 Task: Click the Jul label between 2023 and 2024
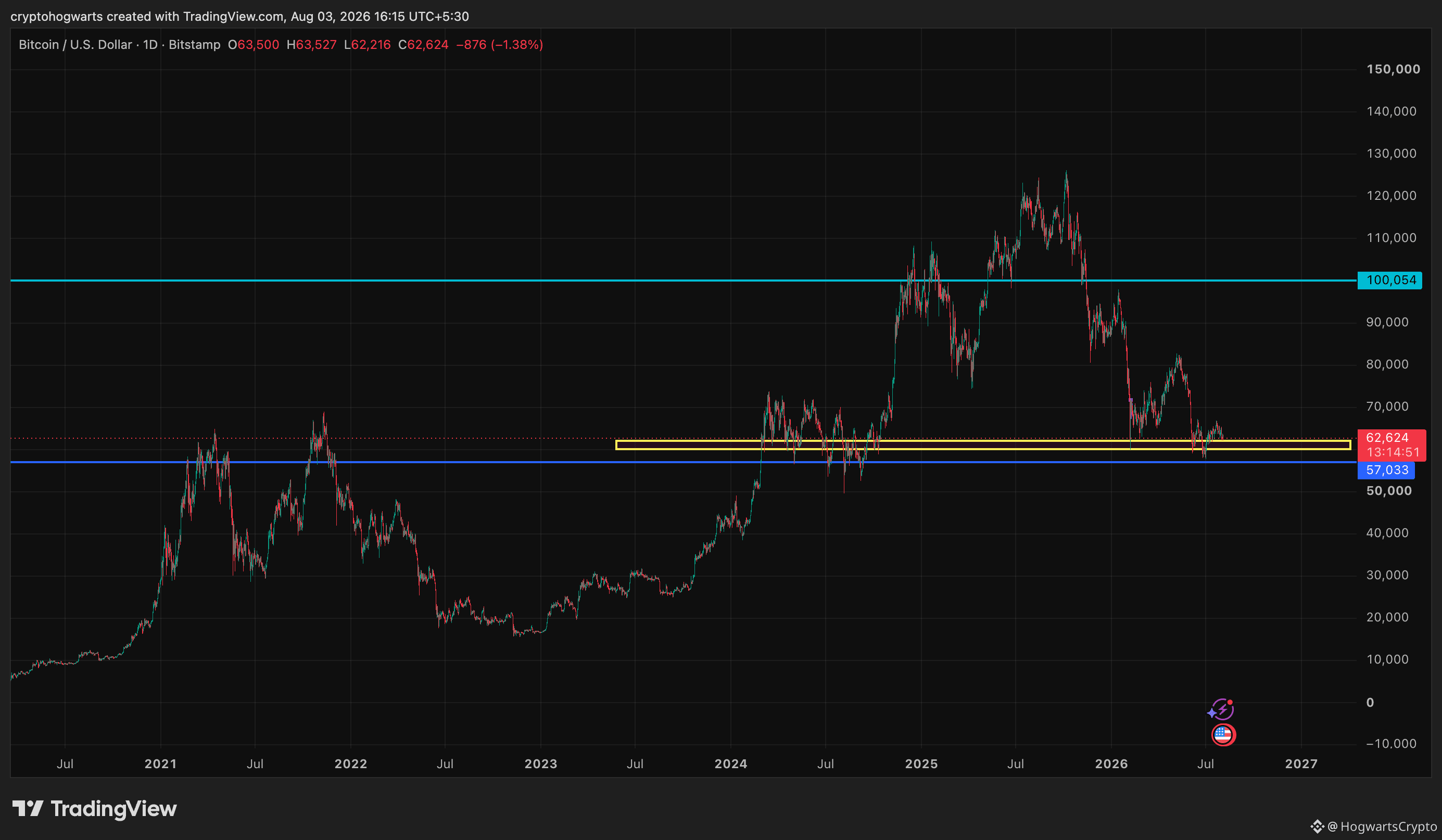tap(635, 764)
